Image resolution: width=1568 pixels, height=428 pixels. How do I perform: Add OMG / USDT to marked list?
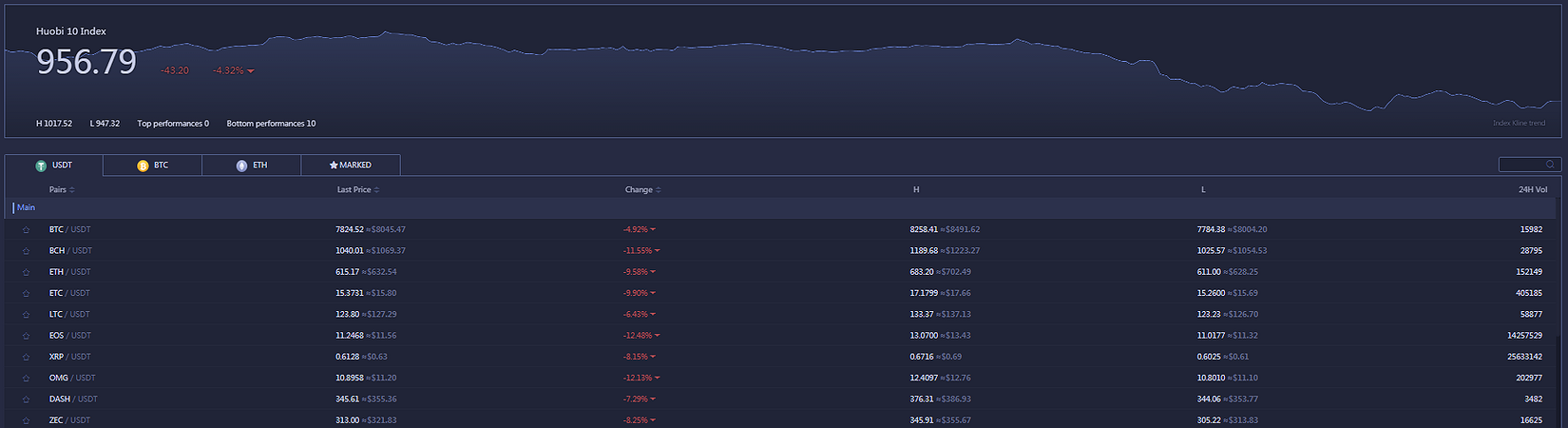[26, 379]
